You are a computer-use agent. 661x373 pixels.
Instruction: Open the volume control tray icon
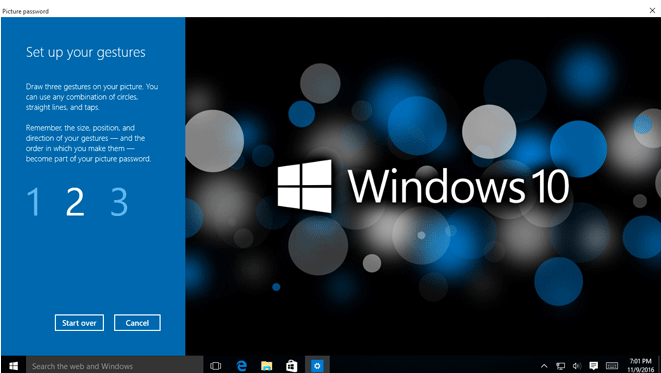coord(577,366)
